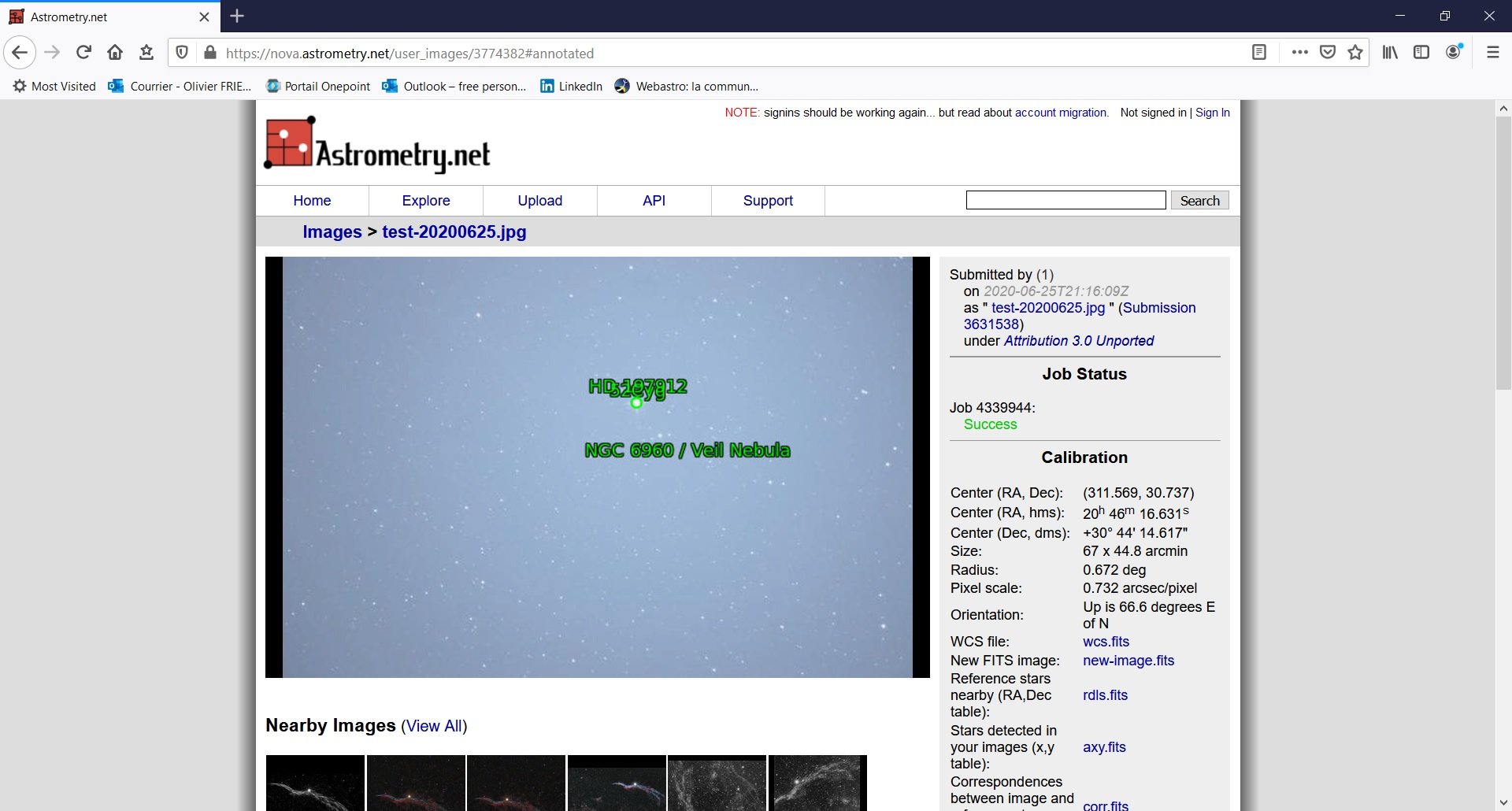Show site security padlock information
1512x811 pixels.
click(x=209, y=53)
